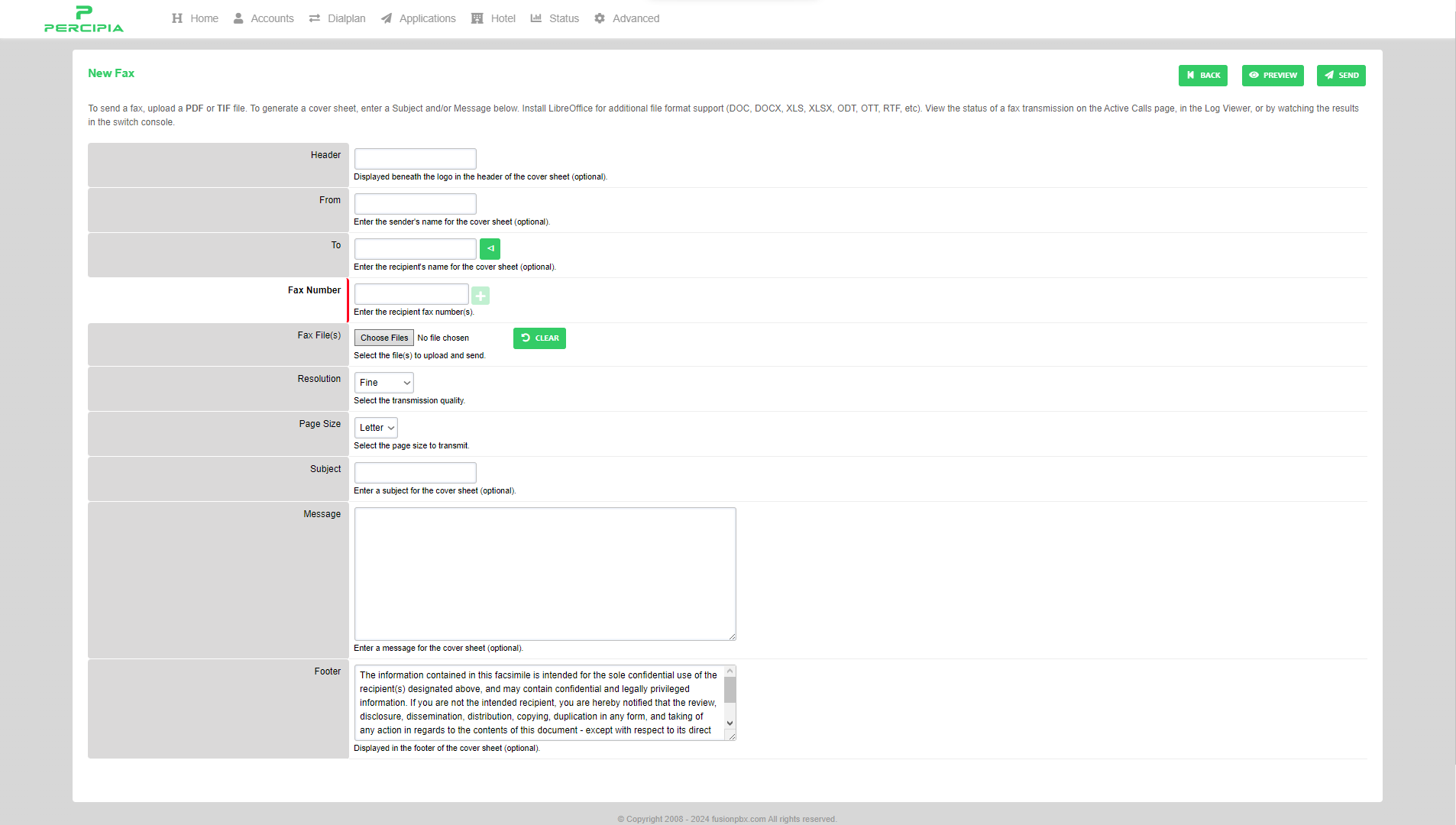Open the Applications menu
Viewport: 1456px width, 825px height.
point(418,18)
